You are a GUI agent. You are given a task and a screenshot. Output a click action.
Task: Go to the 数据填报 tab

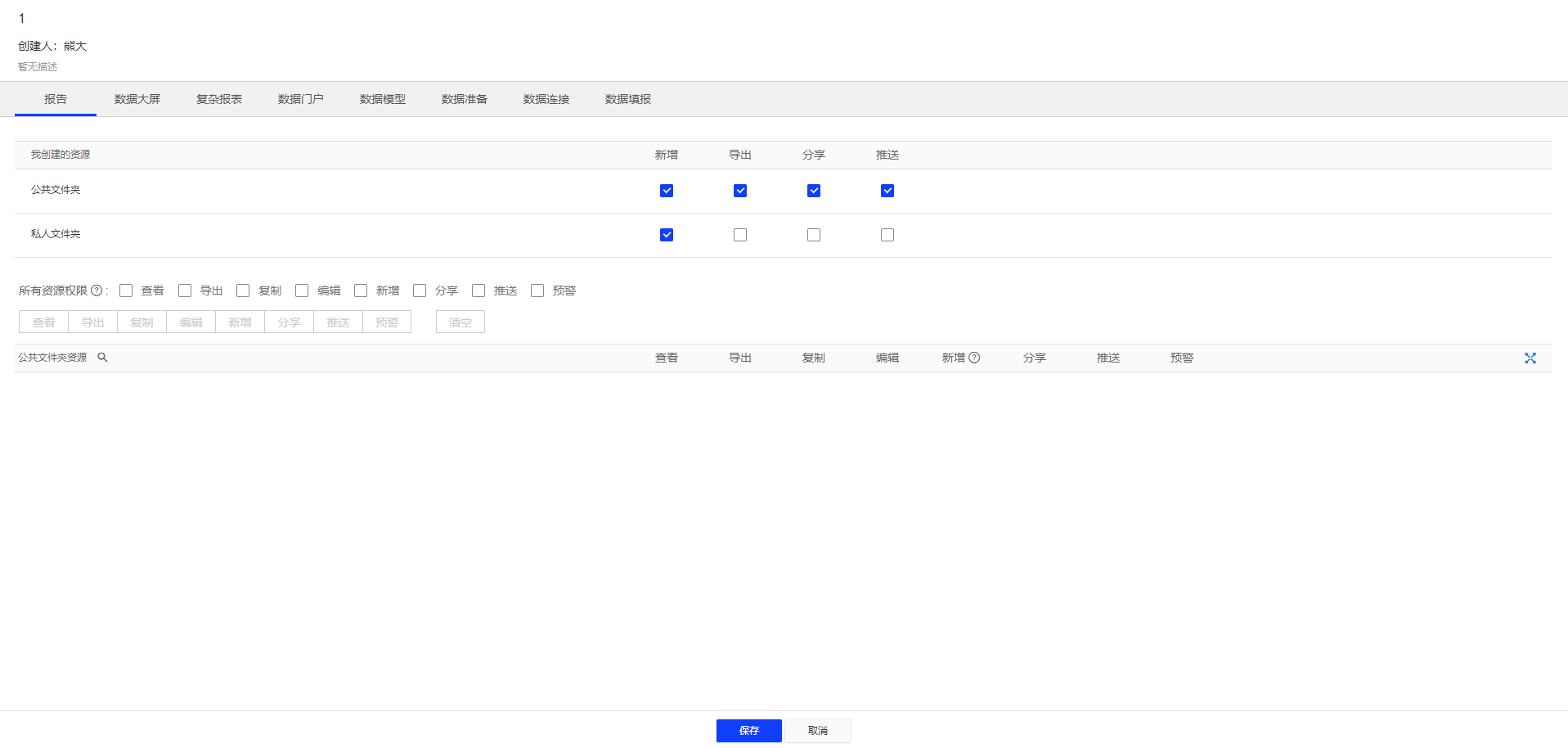tap(628, 99)
